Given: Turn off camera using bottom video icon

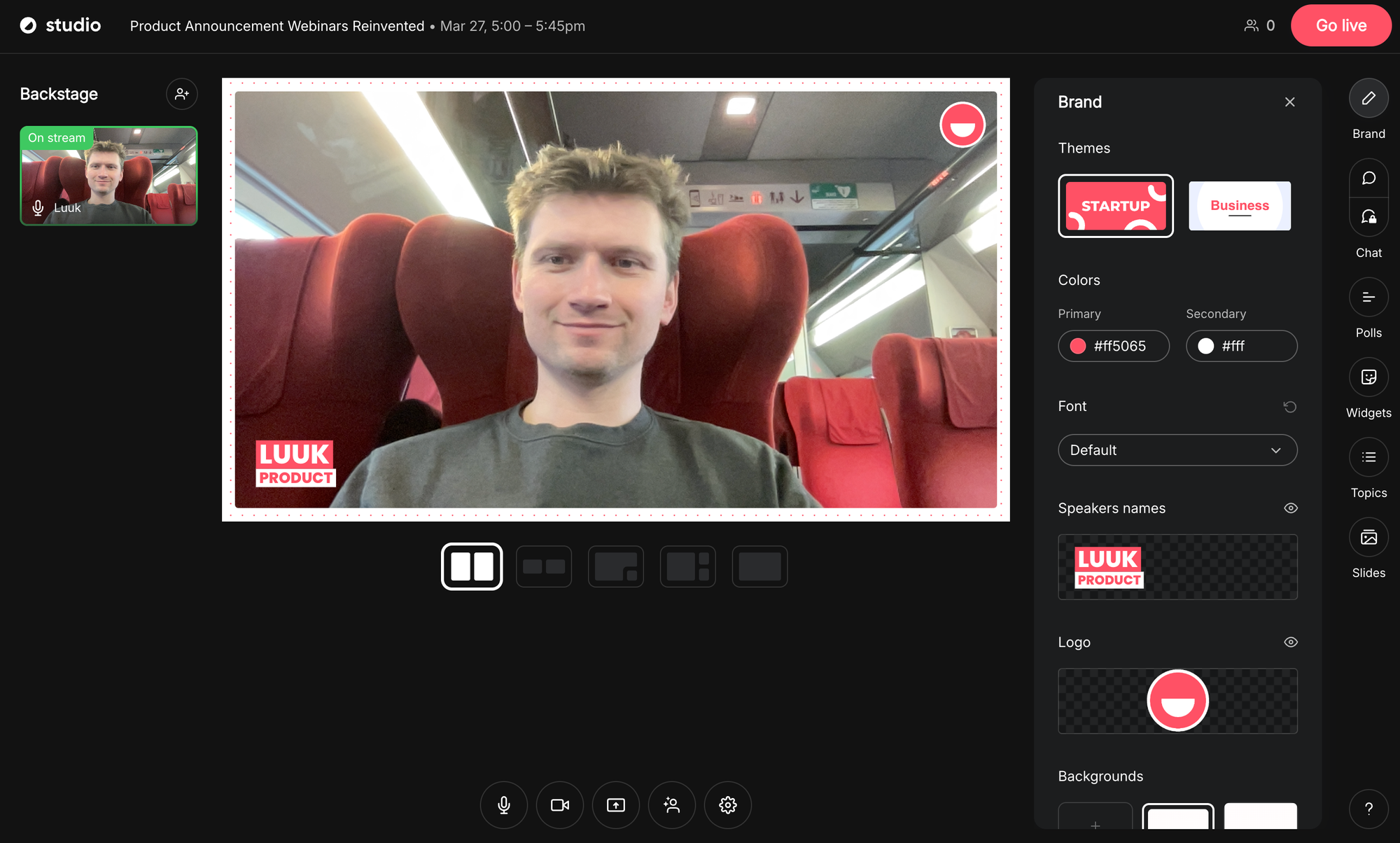Looking at the screenshot, I should point(559,805).
